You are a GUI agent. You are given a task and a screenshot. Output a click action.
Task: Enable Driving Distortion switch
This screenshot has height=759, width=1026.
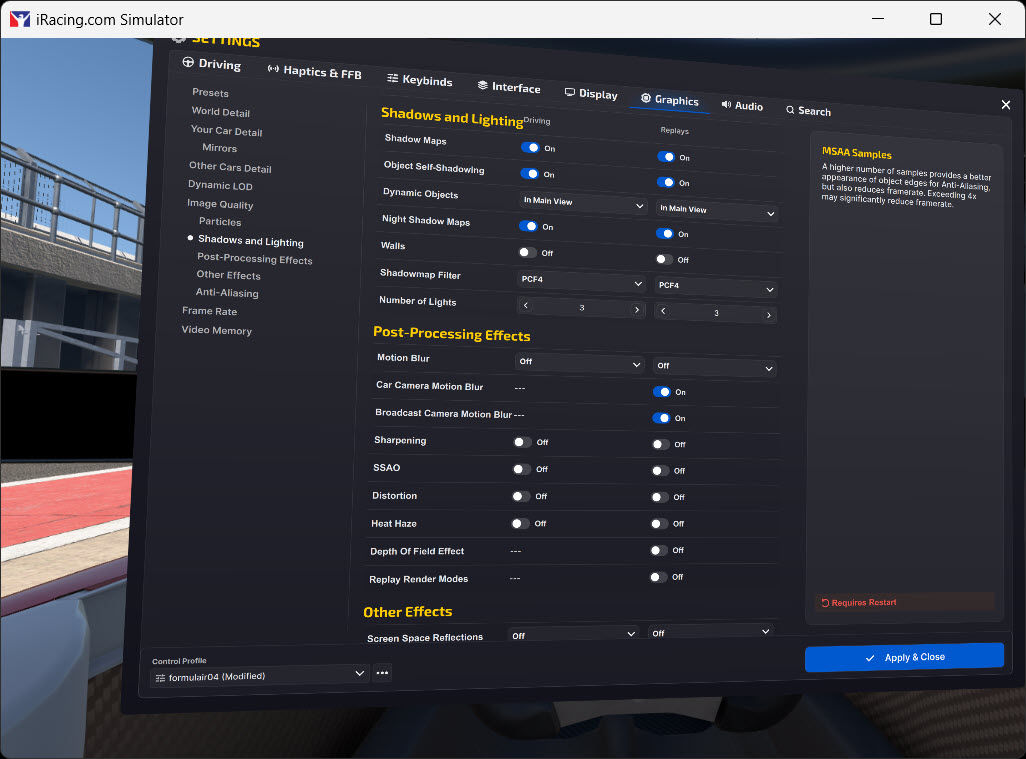pos(521,496)
